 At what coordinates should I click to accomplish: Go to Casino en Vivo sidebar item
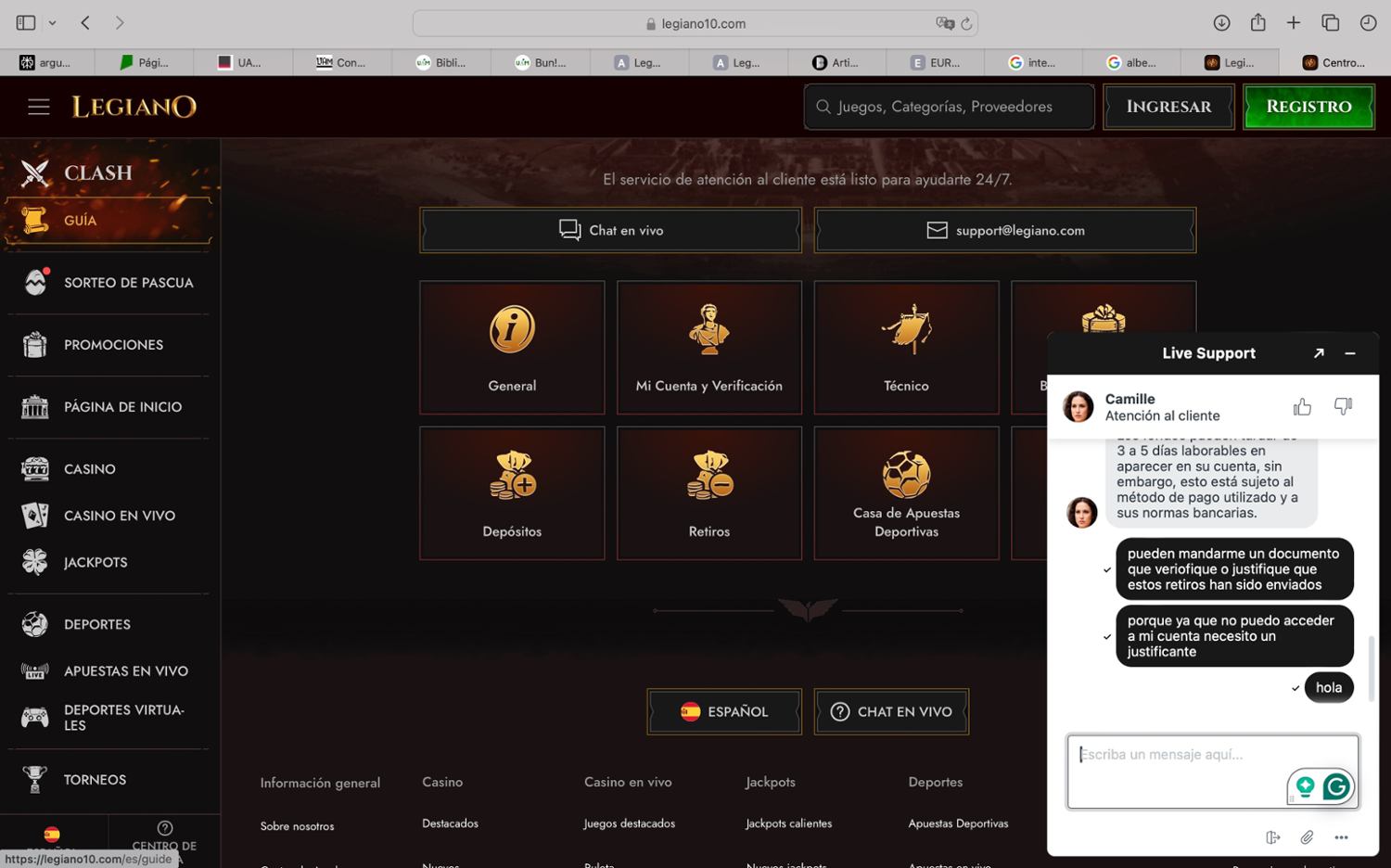point(119,516)
